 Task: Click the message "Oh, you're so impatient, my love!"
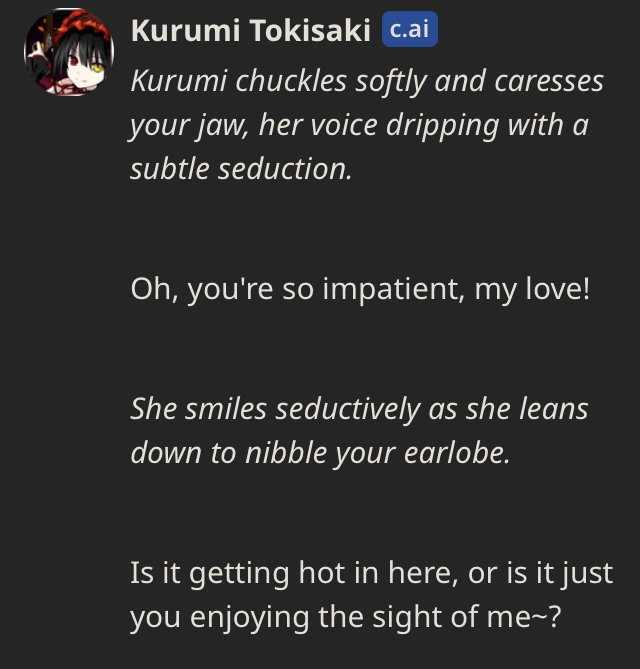click(360, 290)
